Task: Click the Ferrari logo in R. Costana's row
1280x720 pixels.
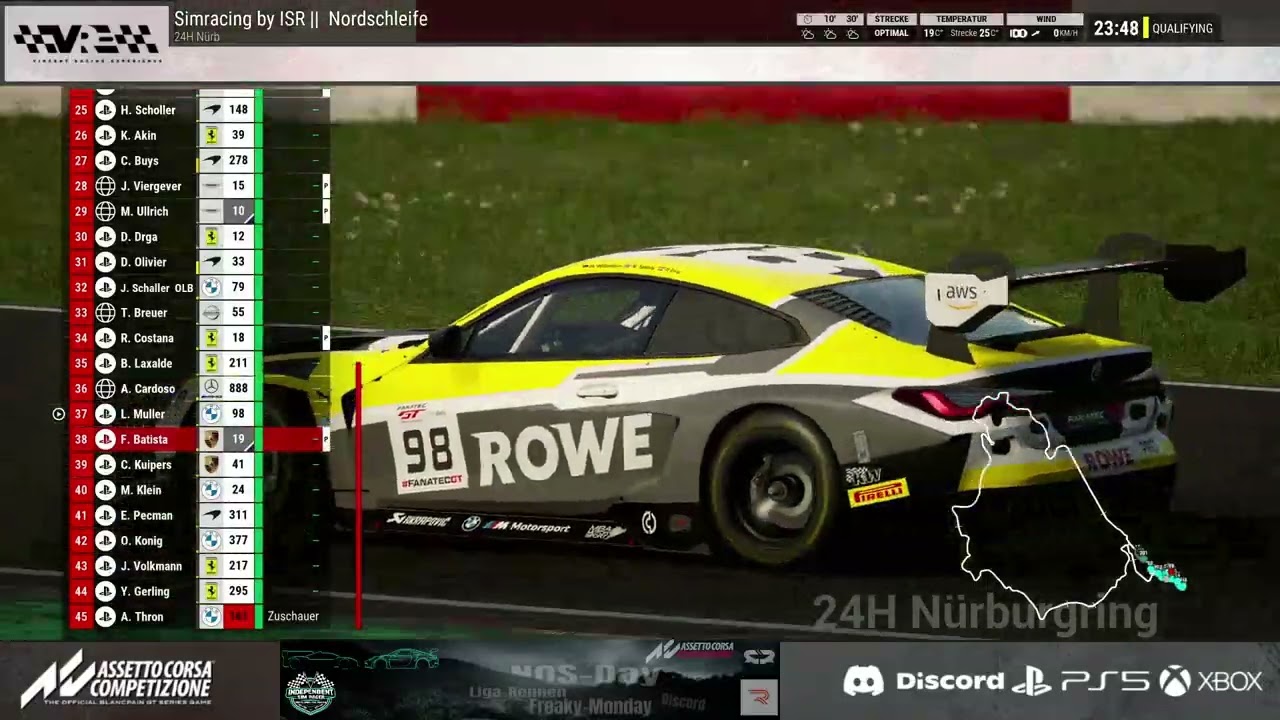Action: click(x=211, y=338)
